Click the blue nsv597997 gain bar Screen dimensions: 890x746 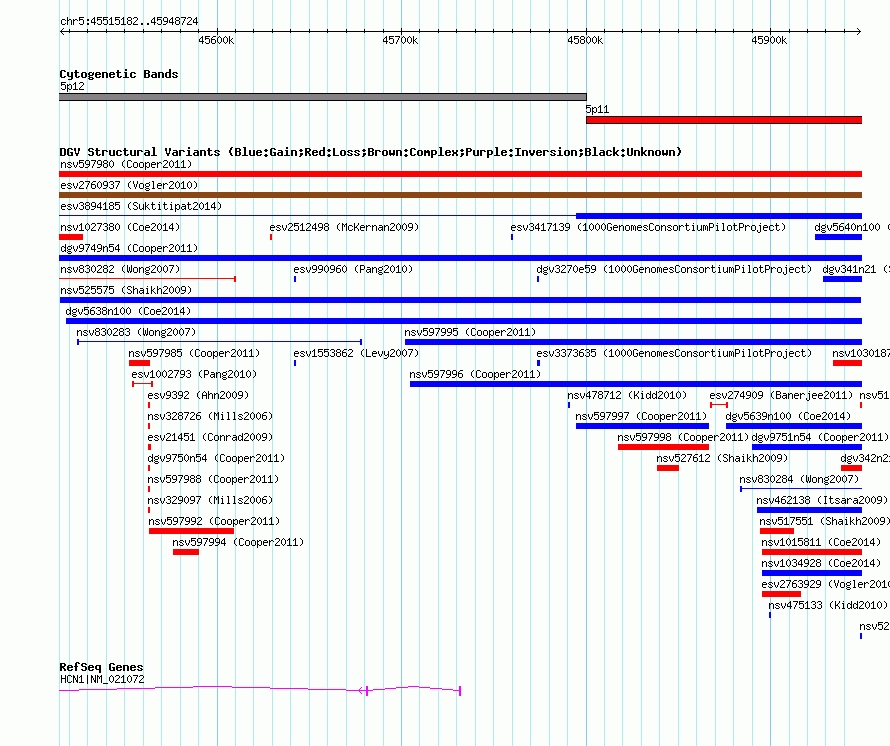click(x=643, y=426)
